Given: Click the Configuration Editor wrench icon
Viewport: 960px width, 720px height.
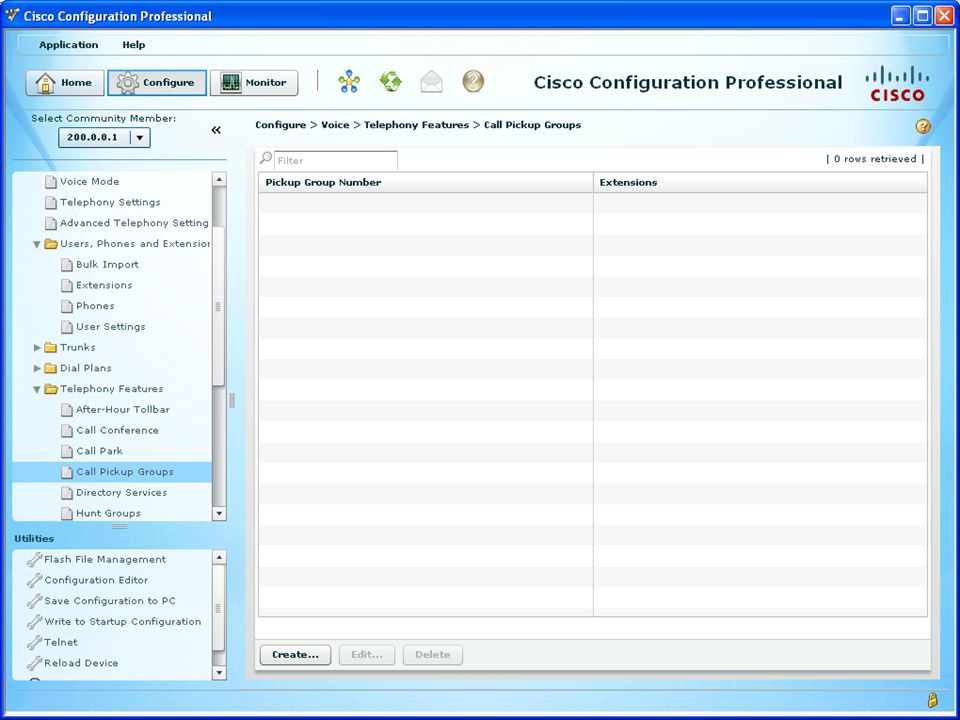Looking at the screenshot, I should pos(34,580).
